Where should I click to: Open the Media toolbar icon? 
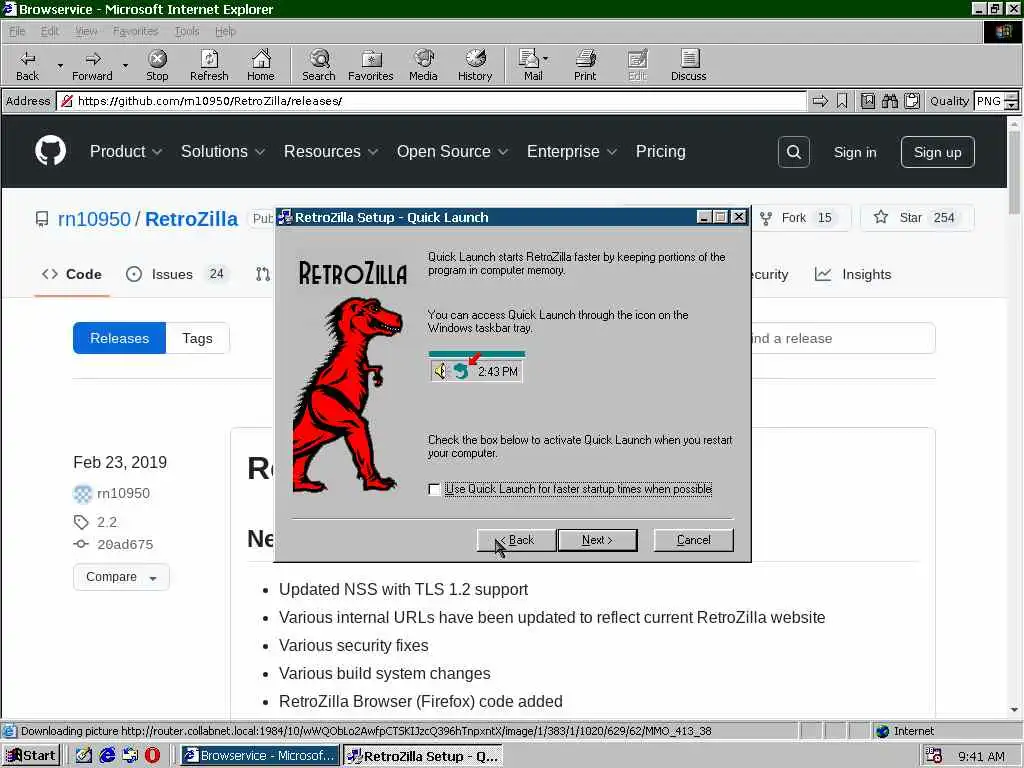(423, 65)
